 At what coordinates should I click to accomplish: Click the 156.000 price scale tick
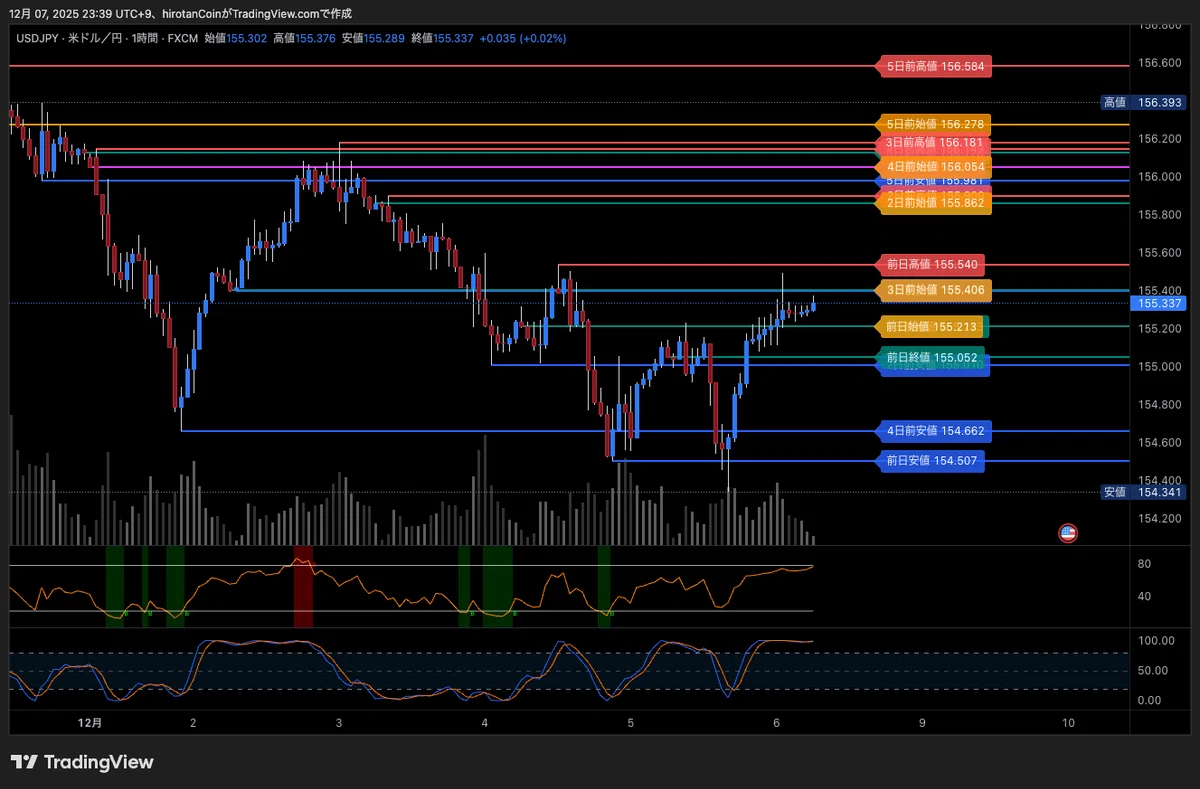[1158, 177]
